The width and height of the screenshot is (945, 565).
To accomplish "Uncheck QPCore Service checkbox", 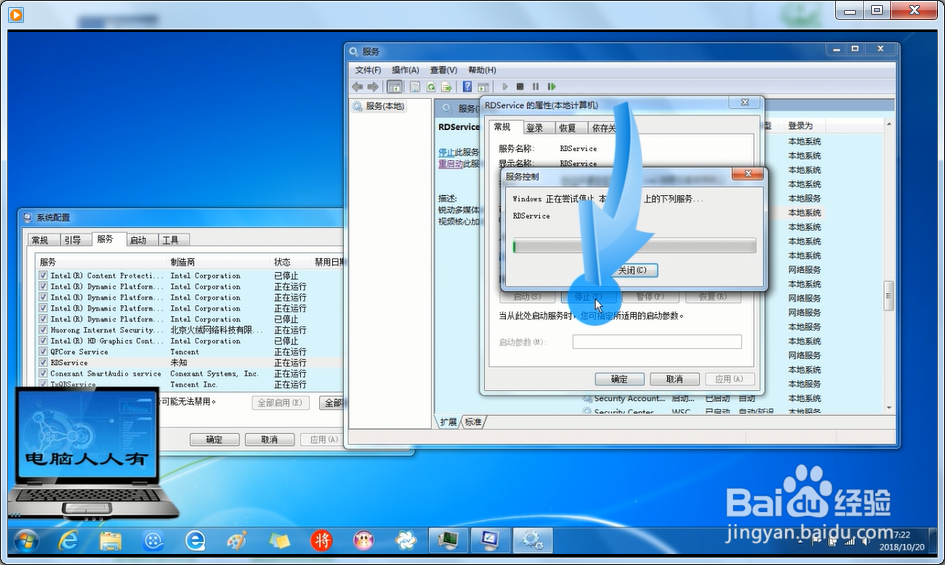I will tap(43, 352).
